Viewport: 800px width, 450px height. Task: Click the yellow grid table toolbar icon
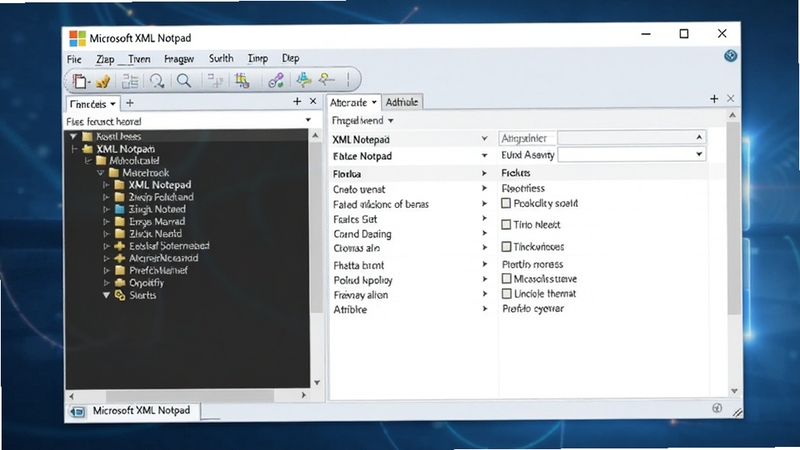242,81
